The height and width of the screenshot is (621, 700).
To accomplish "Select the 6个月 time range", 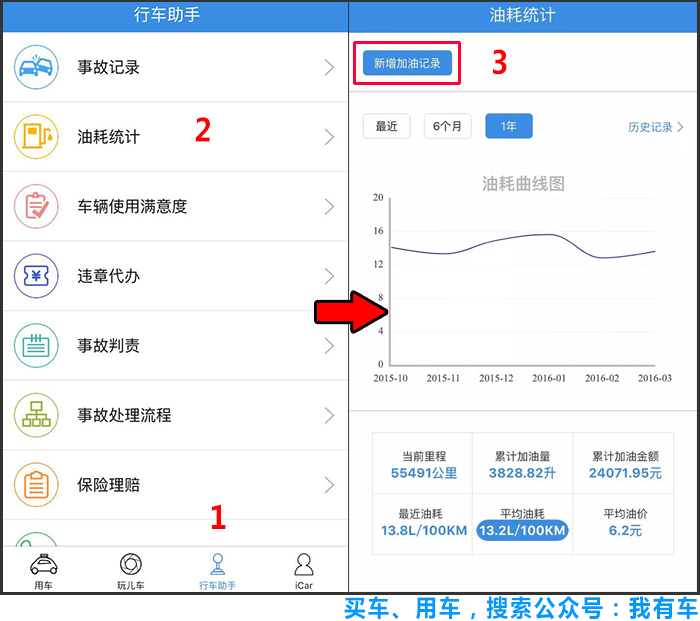I will [x=447, y=126].
